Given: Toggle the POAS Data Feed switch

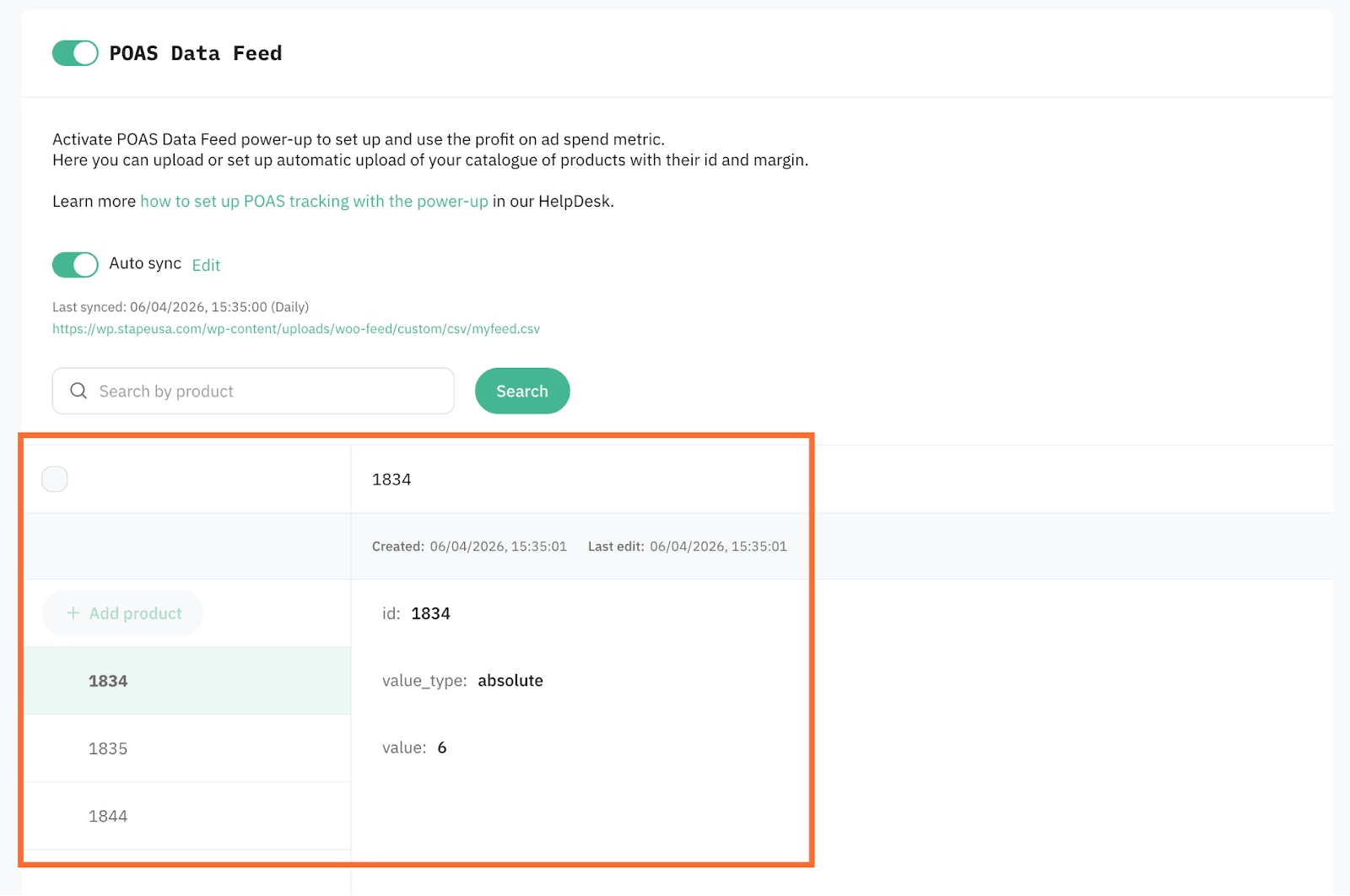Looking at the screenshot, I should (x=75, y=53).
